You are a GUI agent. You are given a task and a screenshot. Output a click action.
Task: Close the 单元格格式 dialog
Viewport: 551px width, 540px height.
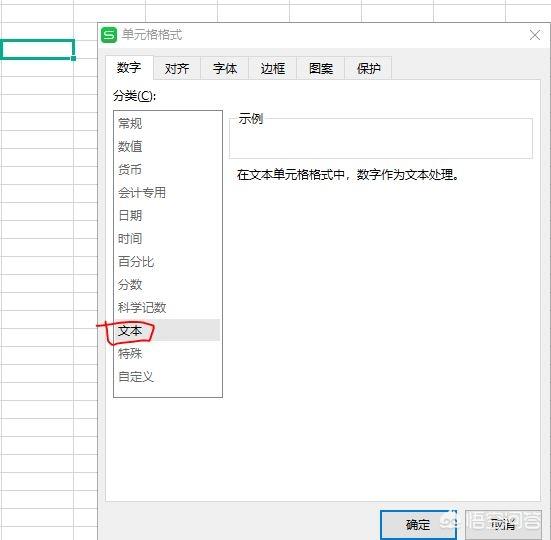(x=534, y=35)
